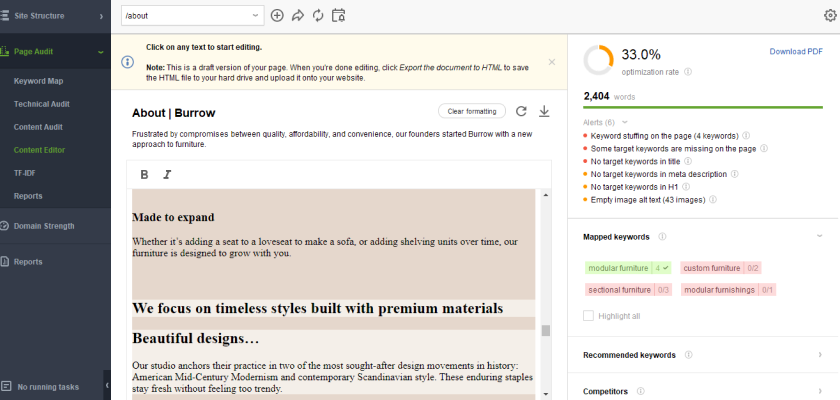The height and width of the screenshot is (400, 840).
Task: Click the About | Burrow title text
Action: 174,113
